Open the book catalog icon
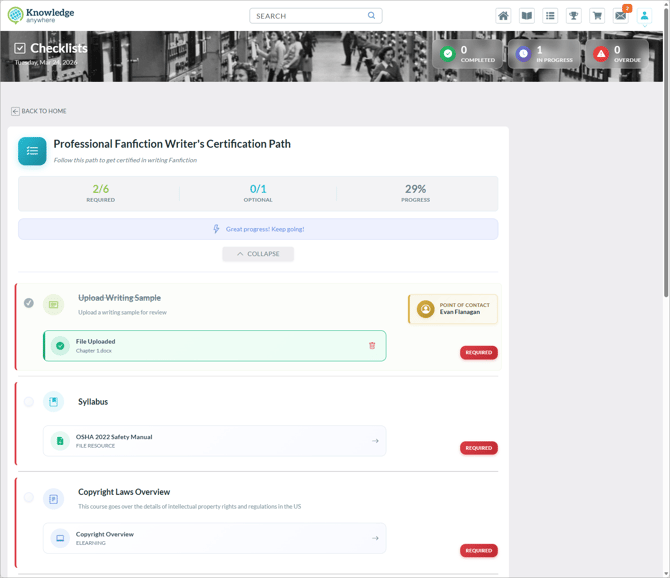670x578 pixels. tap(527, 16)
